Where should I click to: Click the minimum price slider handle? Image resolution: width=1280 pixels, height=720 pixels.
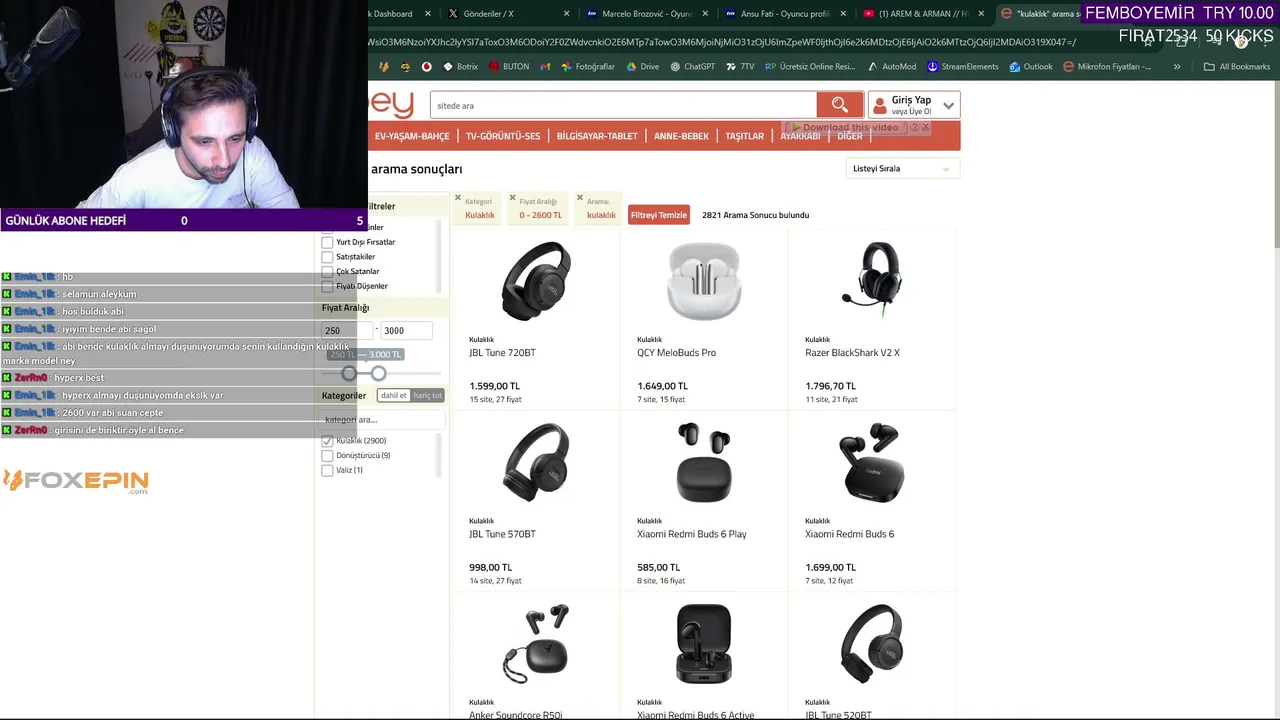(x=349, y=373)
